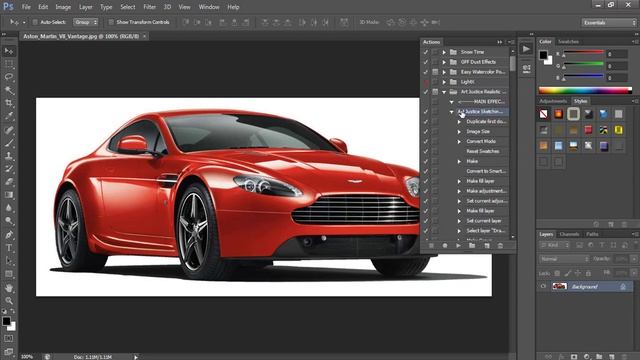Toggle Quick Mask mode
Viewport: 640px width, 360px height.
[x=9, y=338]
